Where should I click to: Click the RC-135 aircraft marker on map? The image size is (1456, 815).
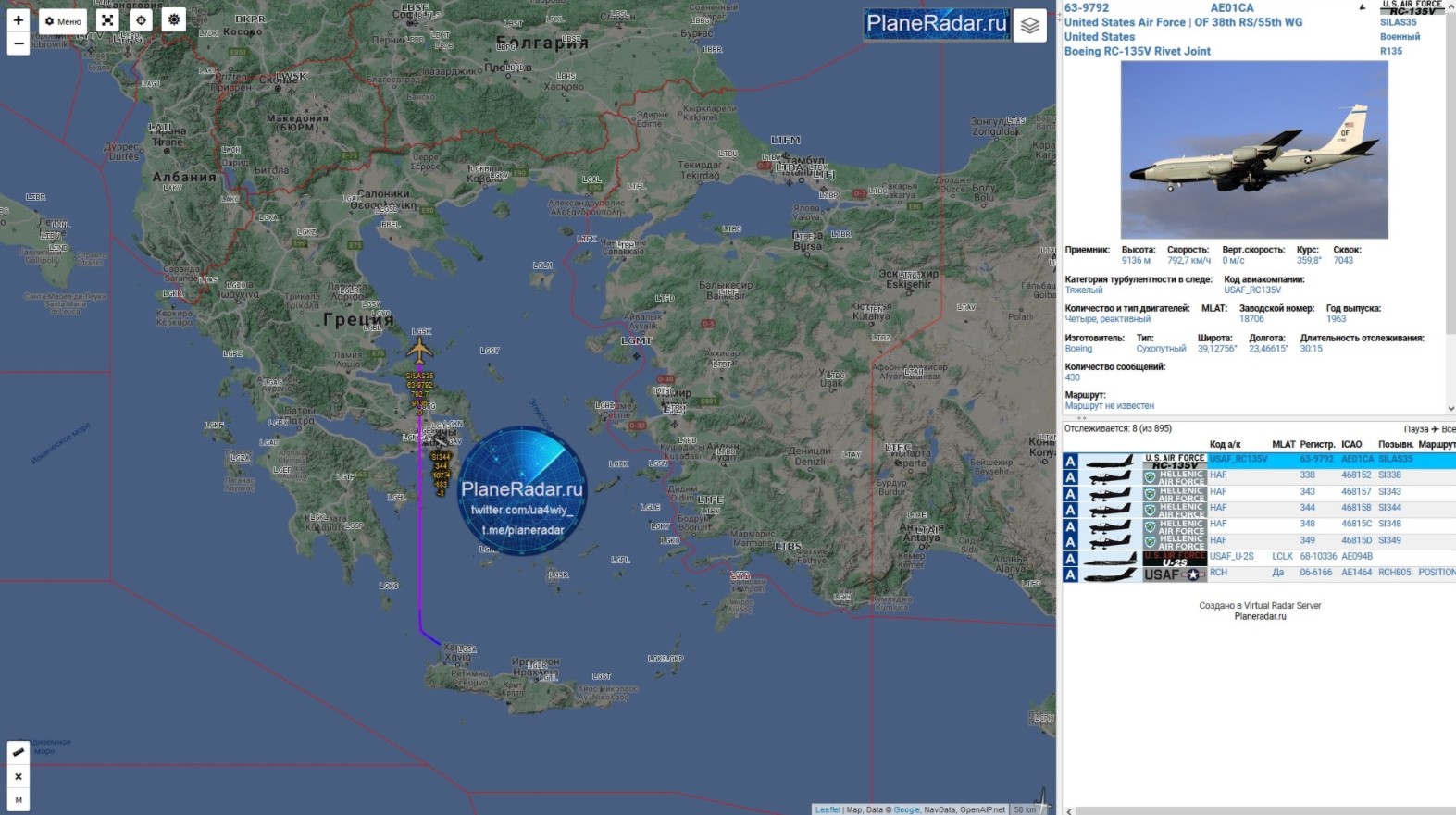(419, 352)
